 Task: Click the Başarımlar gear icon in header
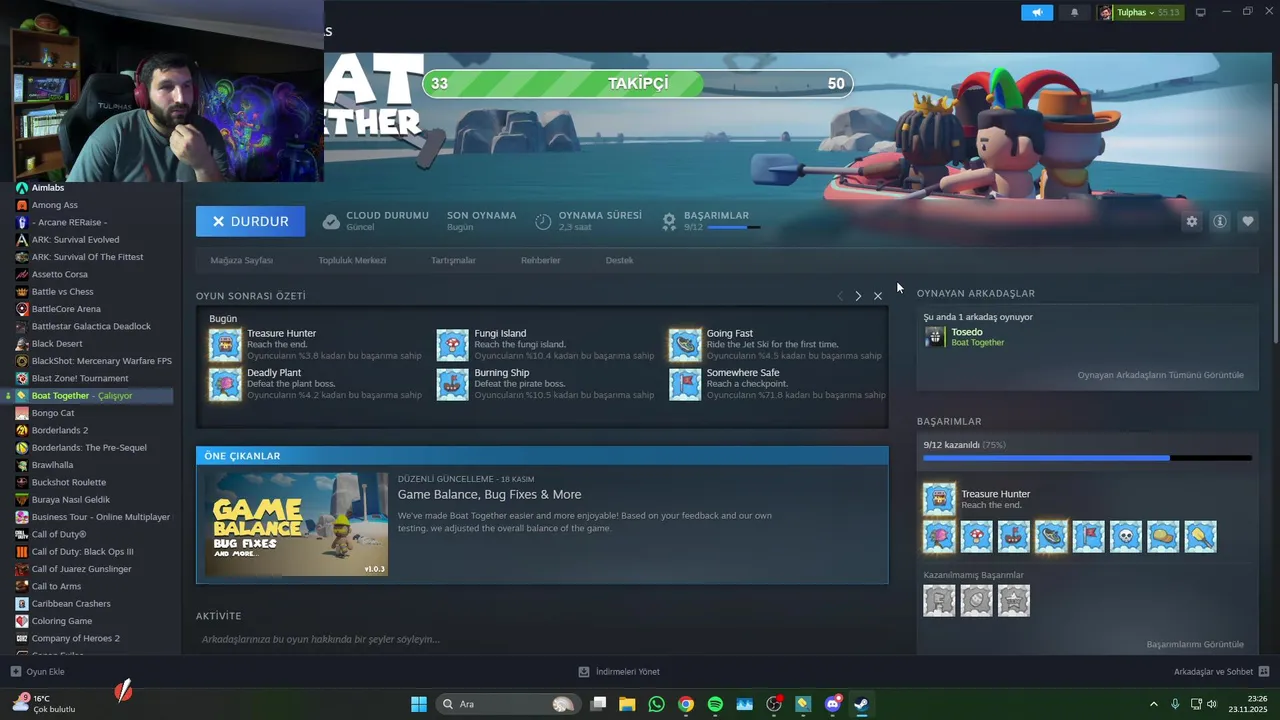click(x=669, y=221)
